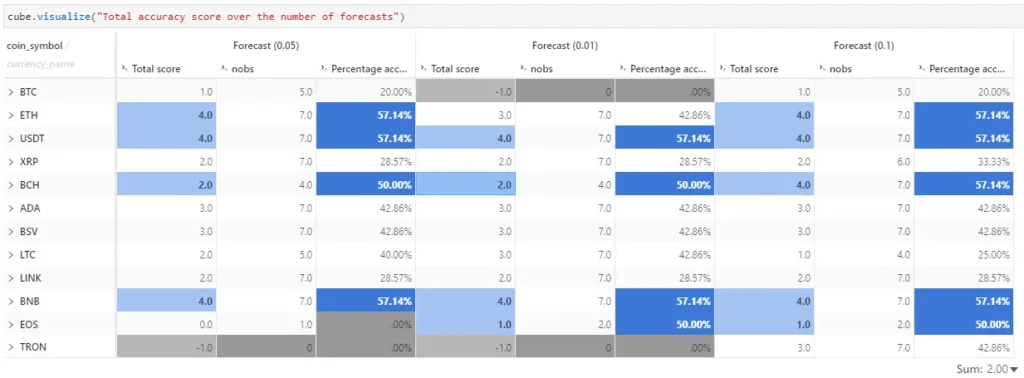Click measure icon beside Forecast (0.1) nobs

[822, 68]
